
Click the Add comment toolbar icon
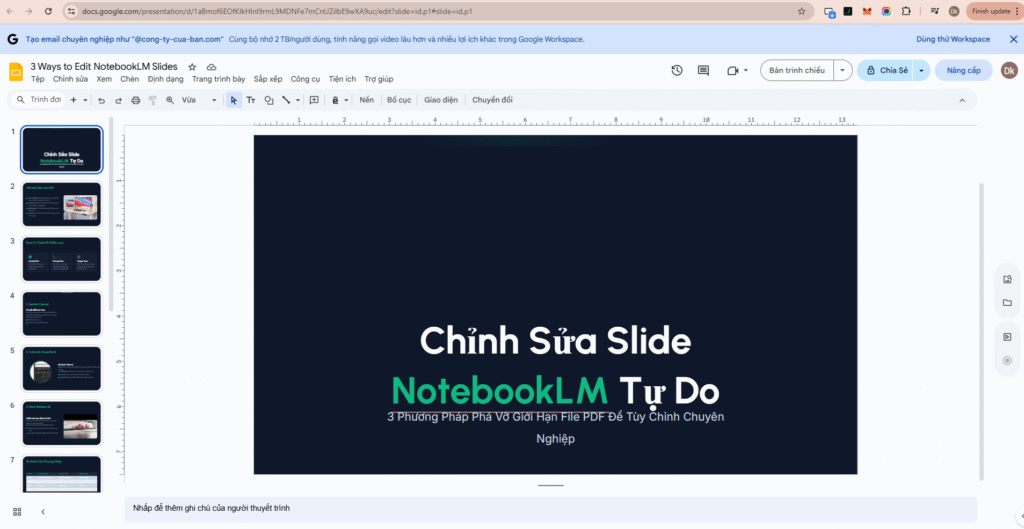click(314, 100)
